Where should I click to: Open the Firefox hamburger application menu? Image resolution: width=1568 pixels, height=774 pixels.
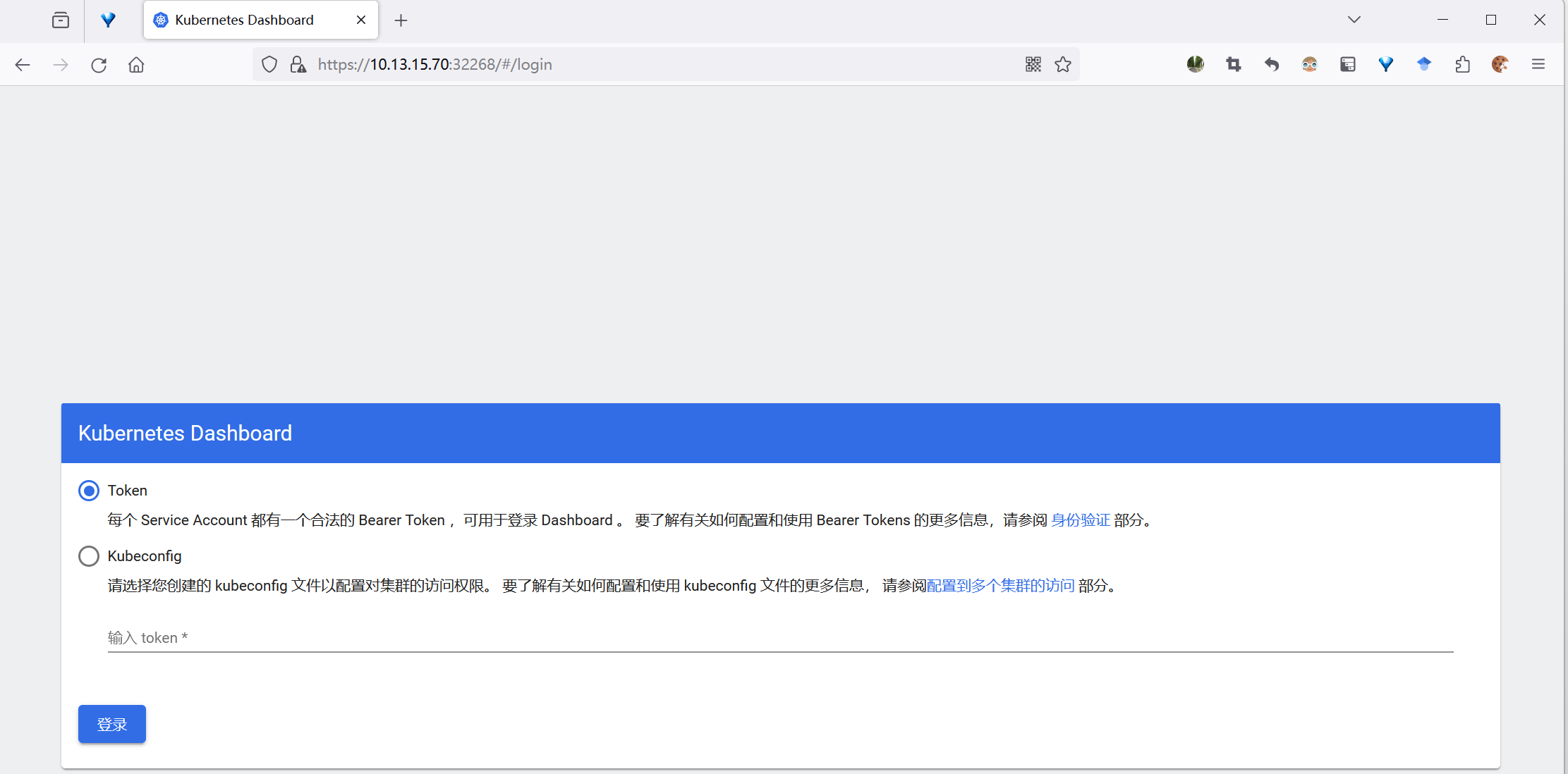[x=1538, y=64]
